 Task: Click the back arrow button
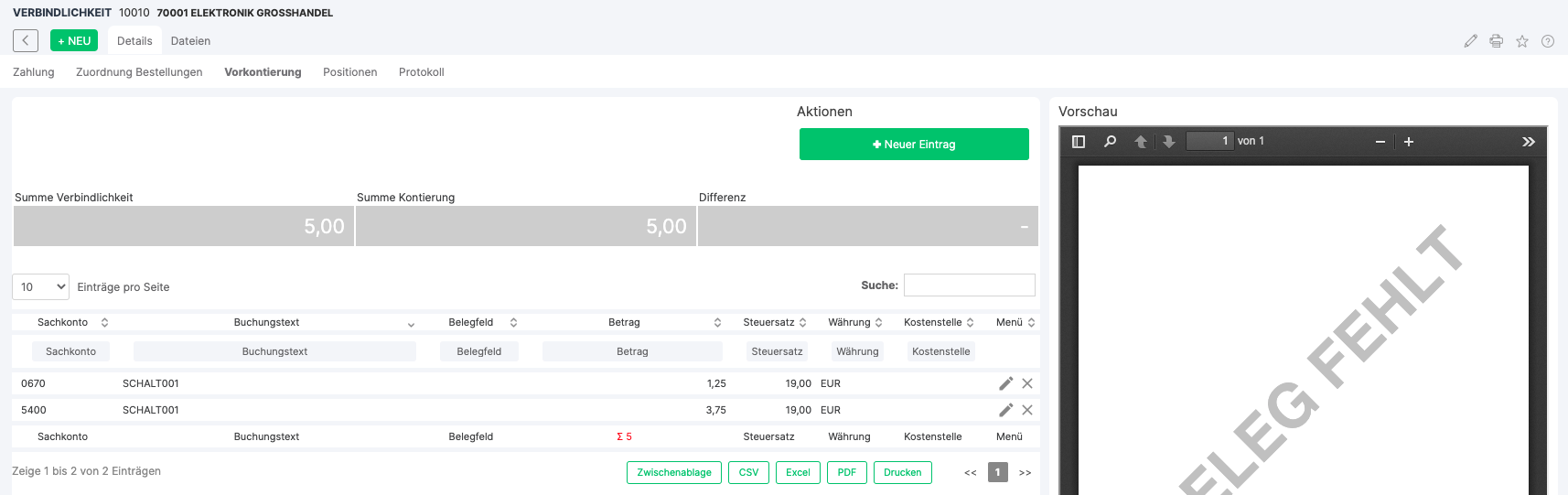(x=26, y=40)
